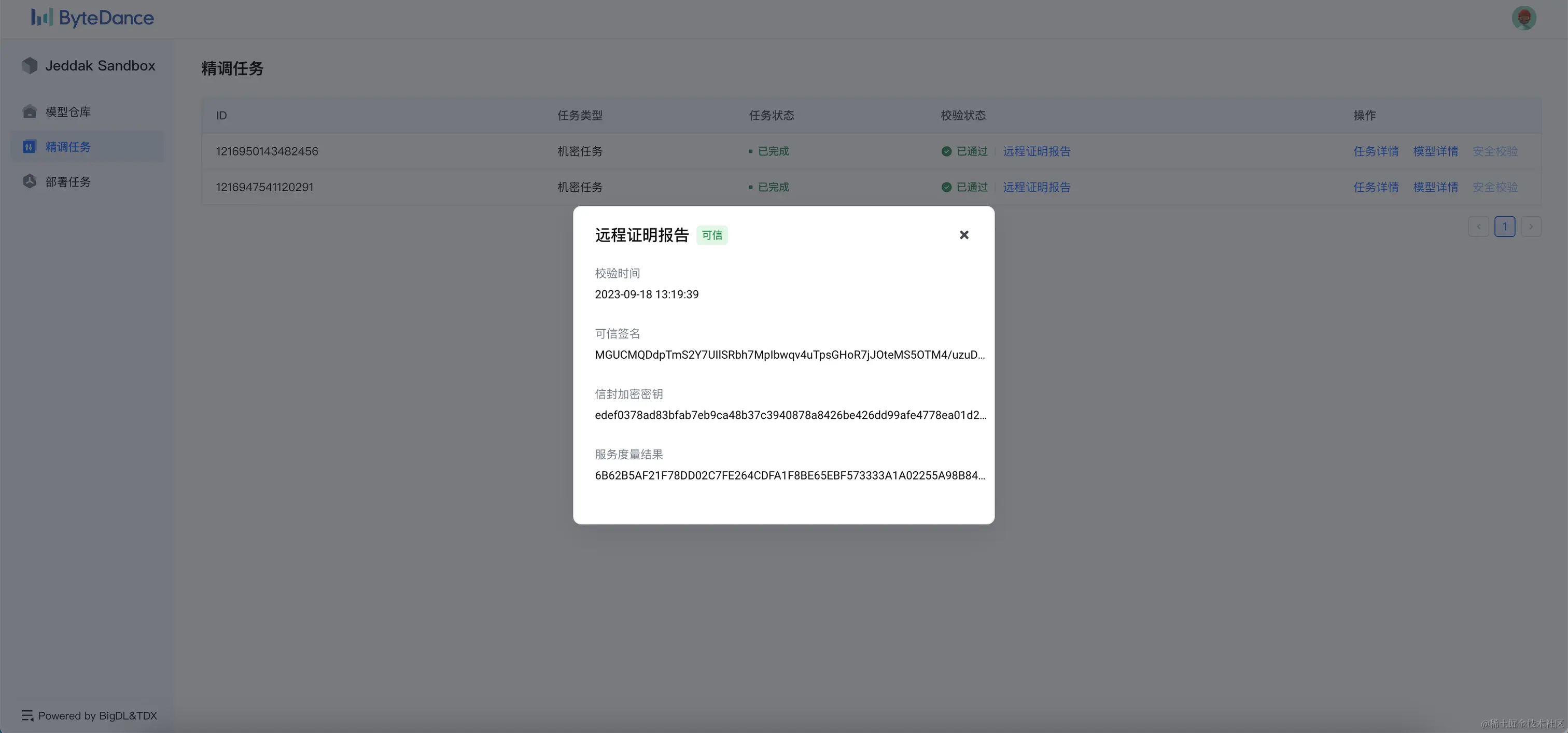Click green passed check icon in first row
The height and width of the screenshot is (733, 1568).
pos(946,151)
